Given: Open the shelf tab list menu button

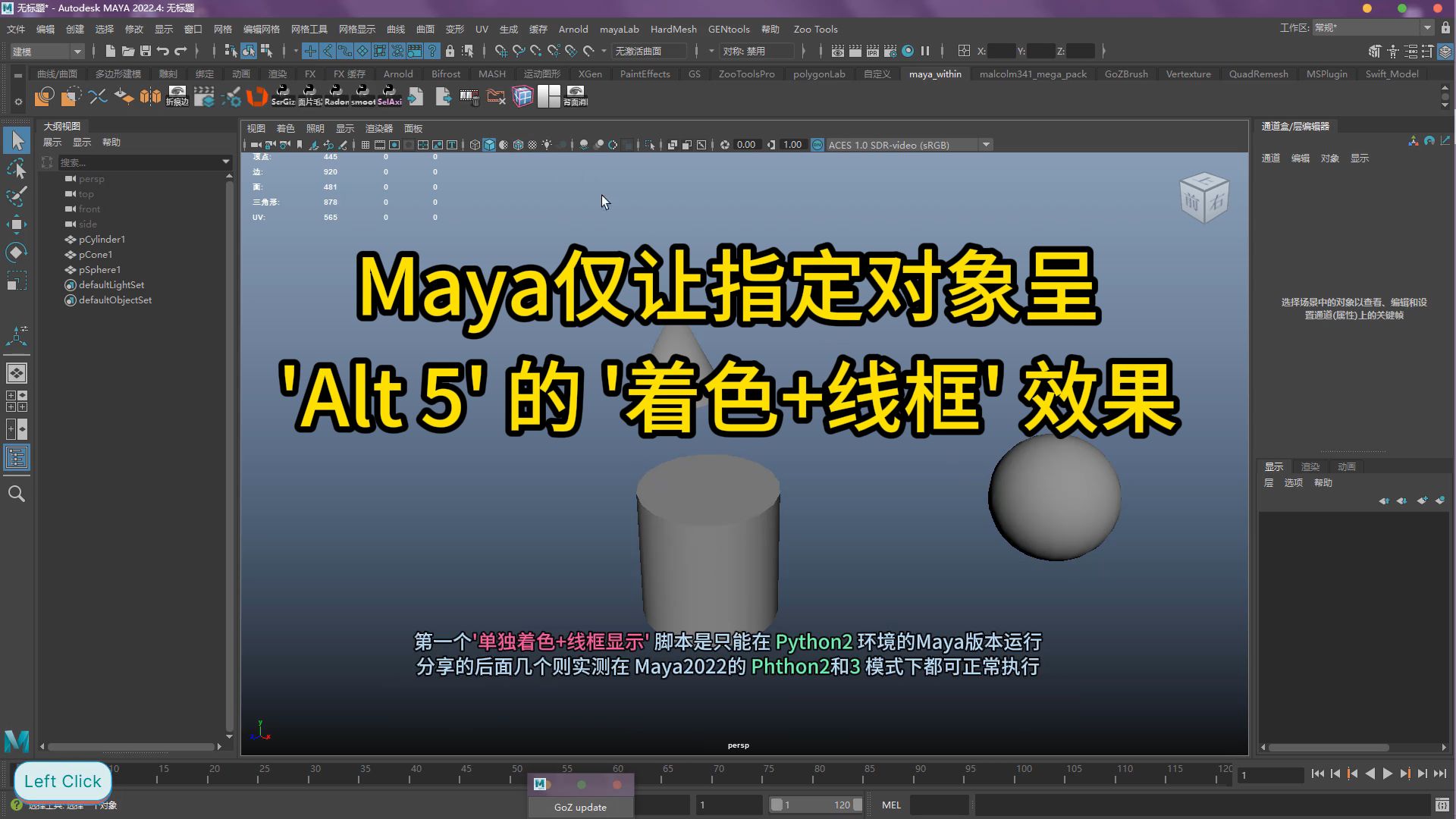Looking at the screenshot, I should [x=18, y=74].
